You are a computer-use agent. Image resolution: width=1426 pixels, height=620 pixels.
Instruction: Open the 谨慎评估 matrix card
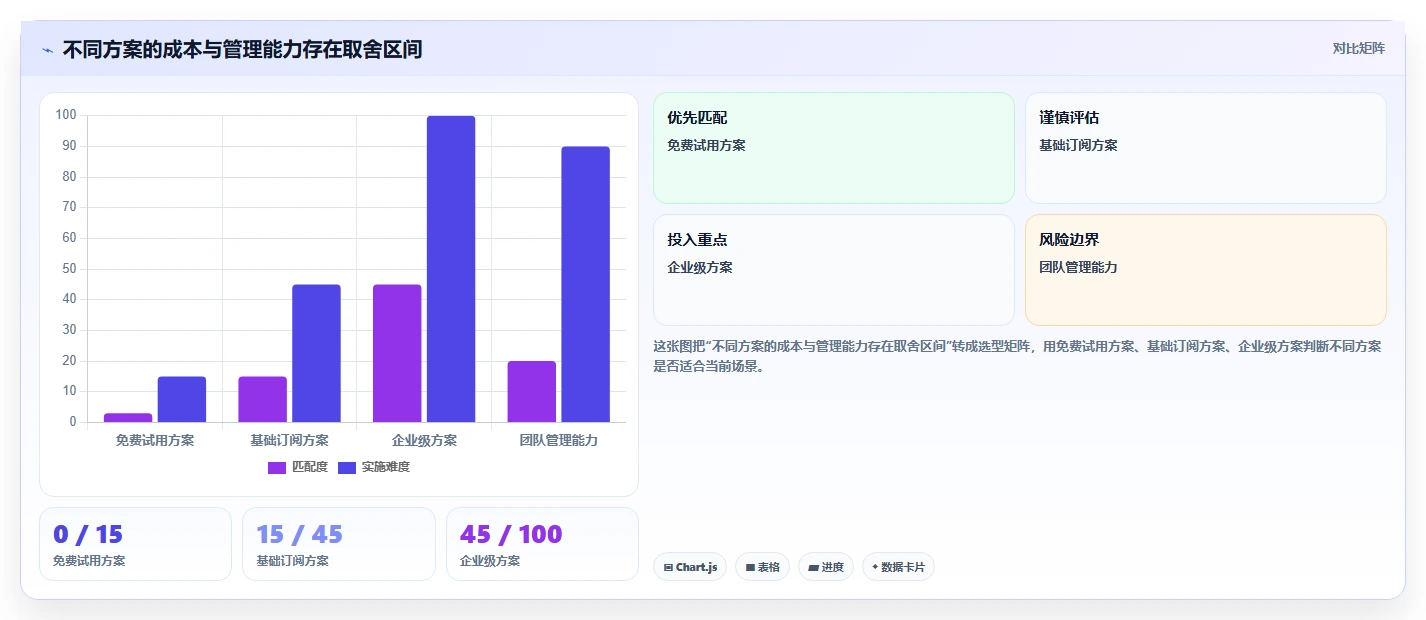coord(1206,148)
